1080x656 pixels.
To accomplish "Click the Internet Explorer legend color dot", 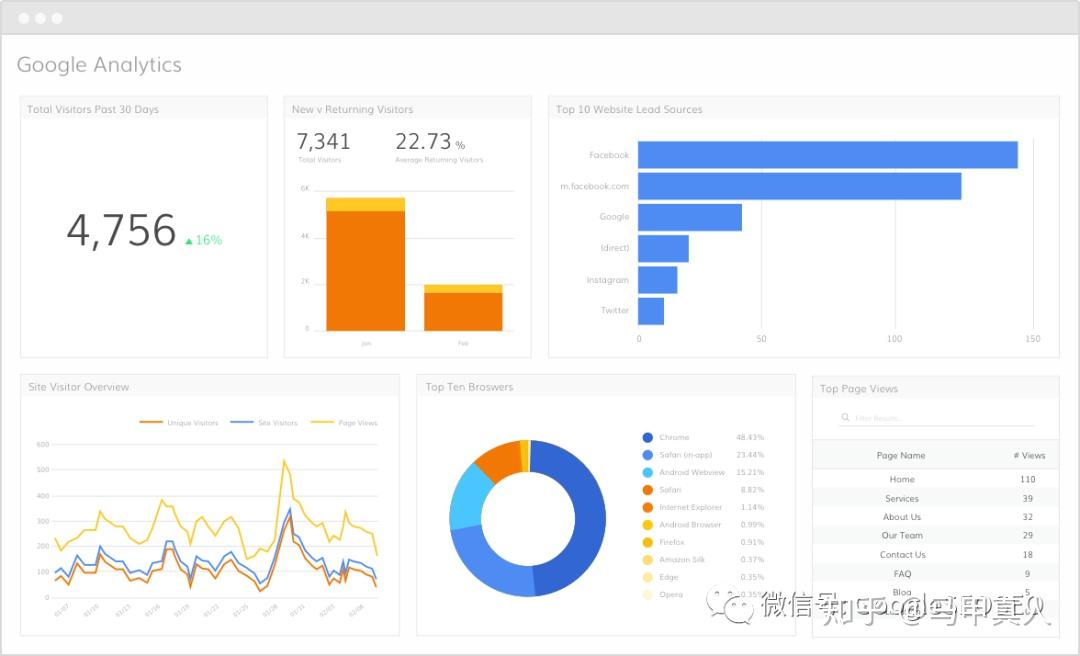I will (x=647, y=507).
